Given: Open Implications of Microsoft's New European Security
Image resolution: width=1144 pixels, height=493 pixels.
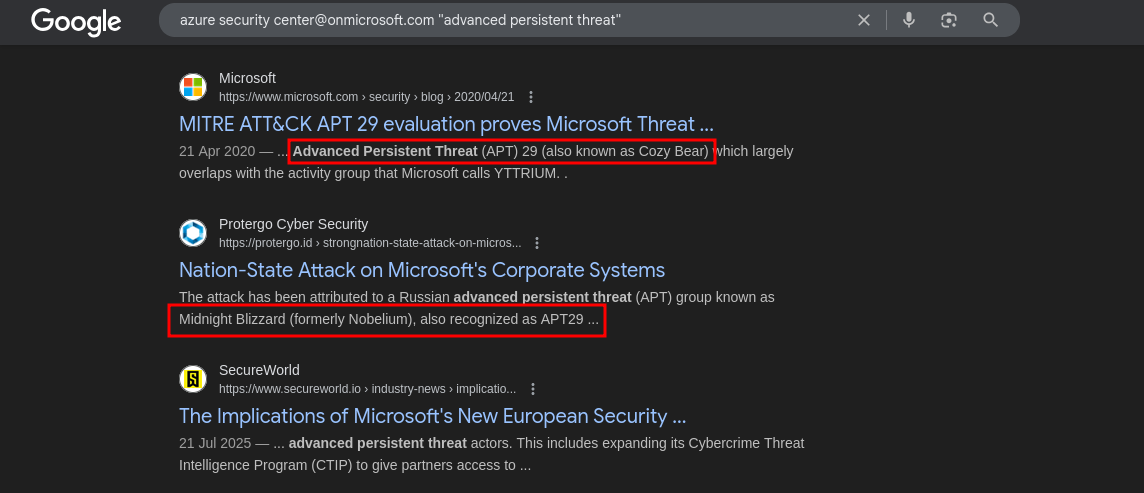Looking at the screenshot, I should pyautogui.click(x=432, y=416).
